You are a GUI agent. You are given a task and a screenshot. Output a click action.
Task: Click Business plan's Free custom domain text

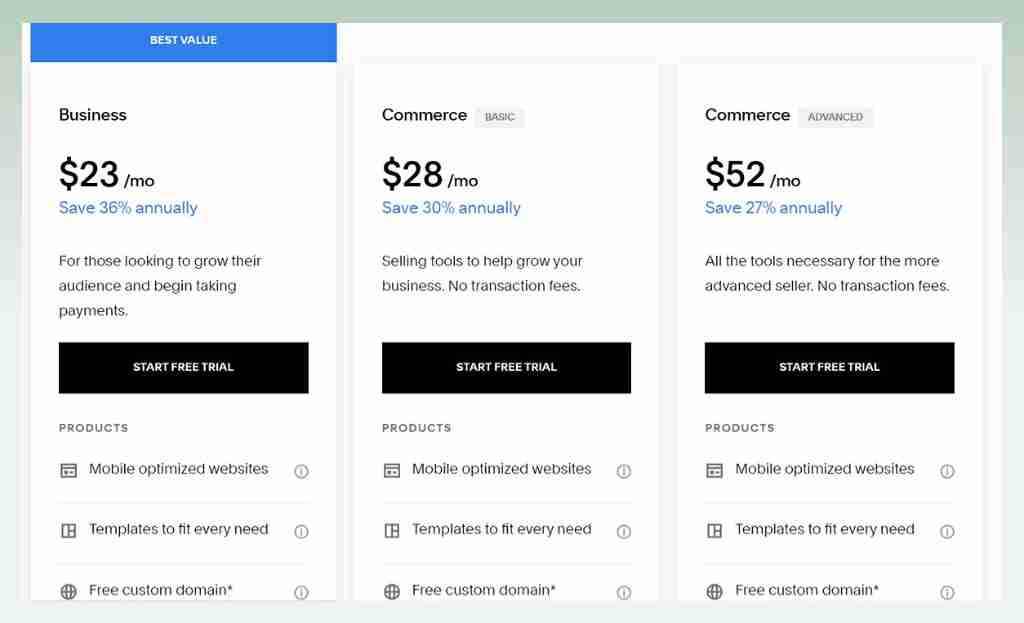point(161,590)
